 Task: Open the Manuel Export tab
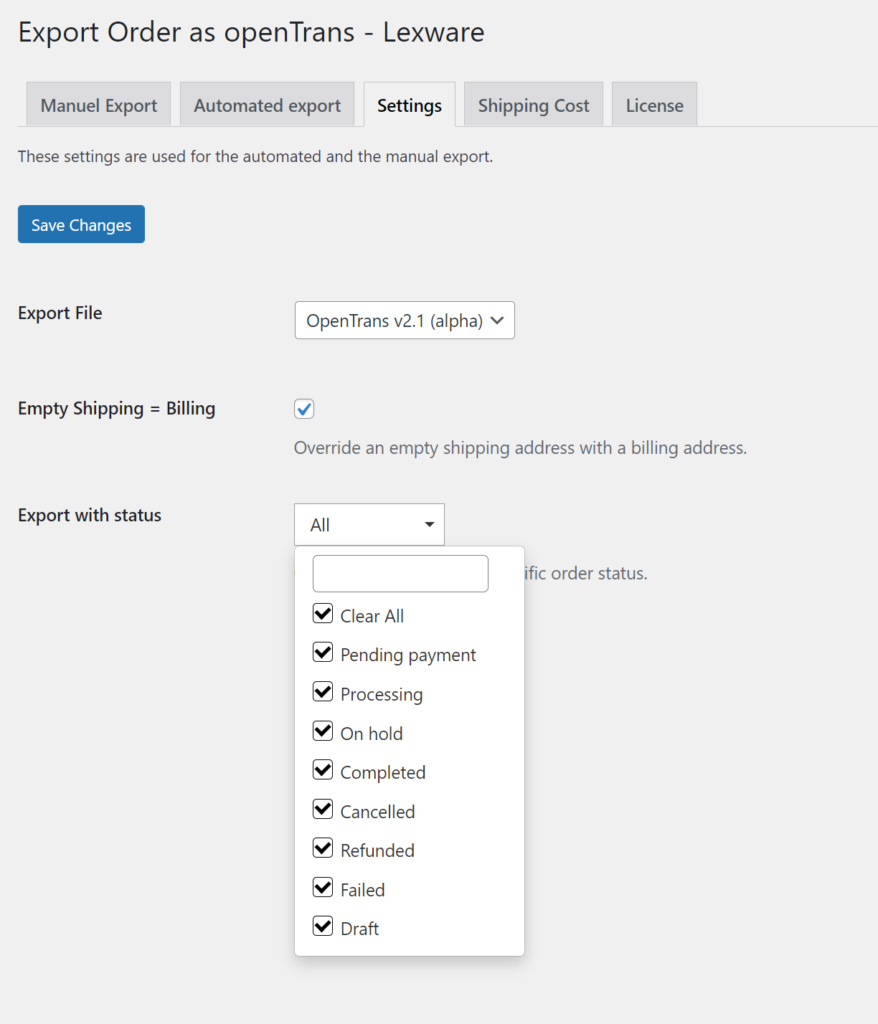[99, 104]
